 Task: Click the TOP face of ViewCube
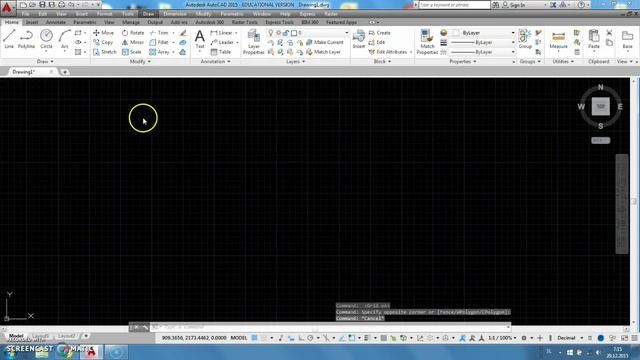pos(600,107)
